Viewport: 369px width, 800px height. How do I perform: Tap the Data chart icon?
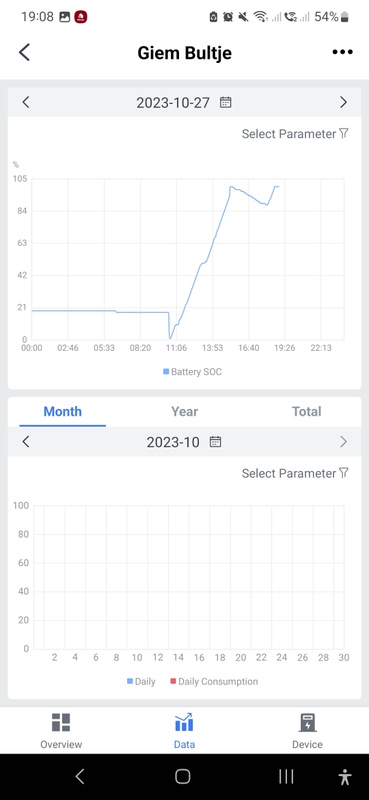pos(184,722)
